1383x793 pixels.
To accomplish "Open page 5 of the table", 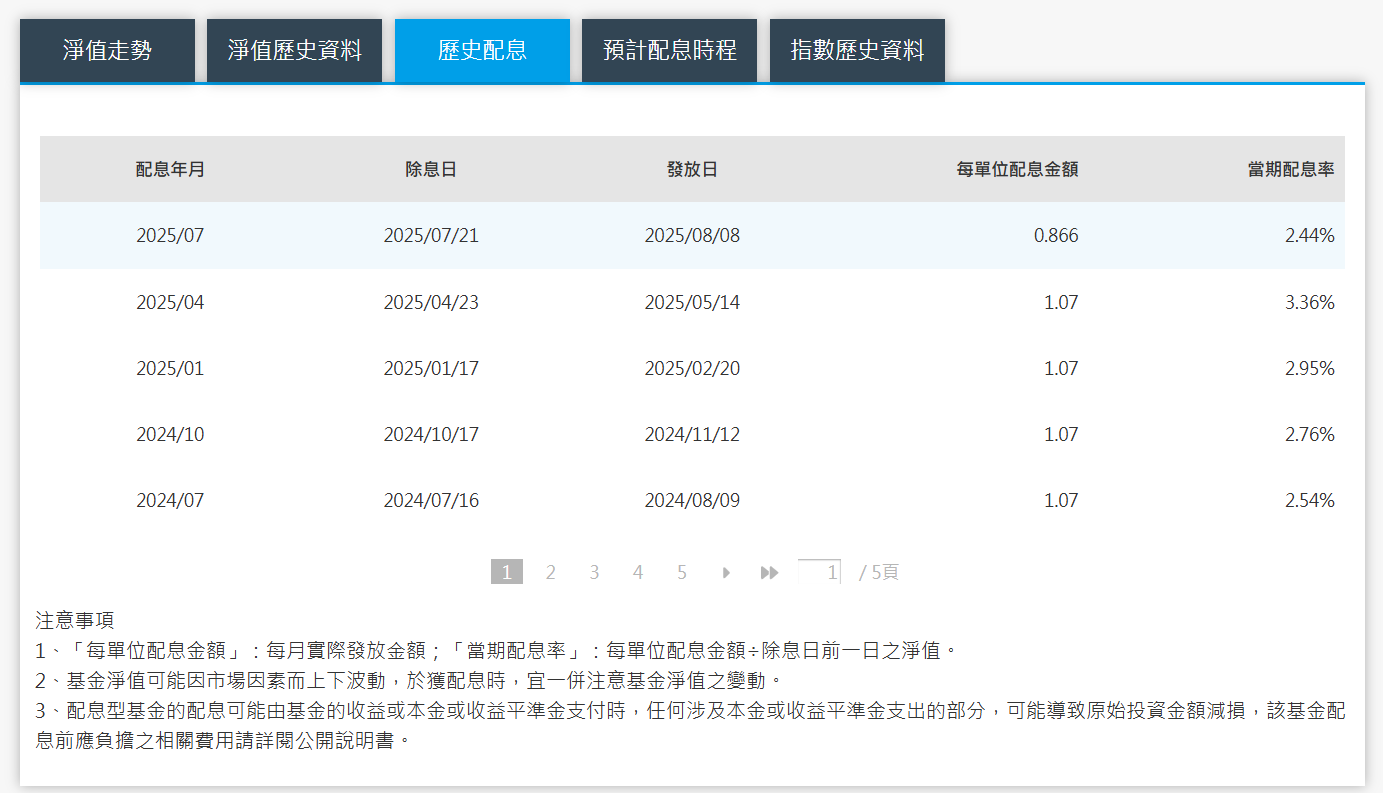I will [681, 571].
